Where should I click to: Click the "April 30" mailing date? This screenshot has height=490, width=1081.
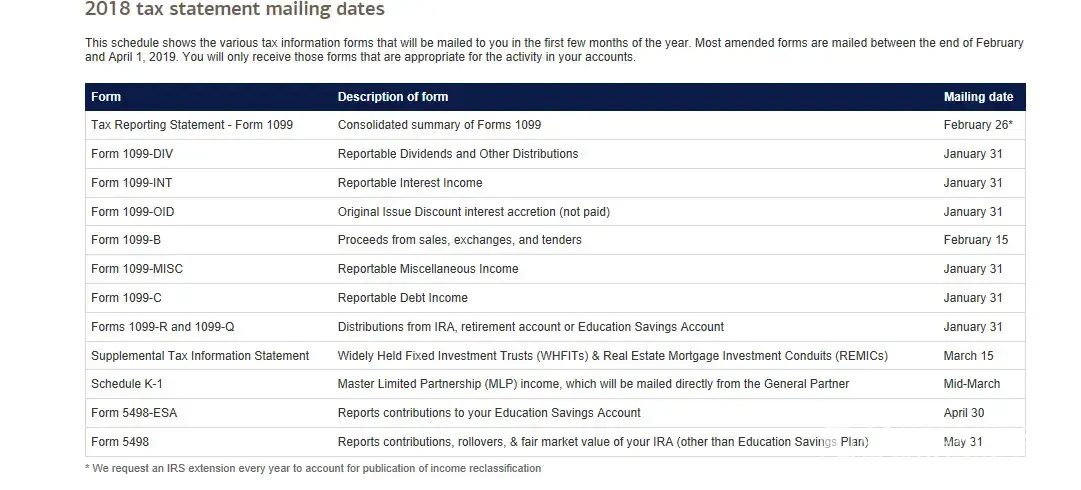tap(964, 413)
